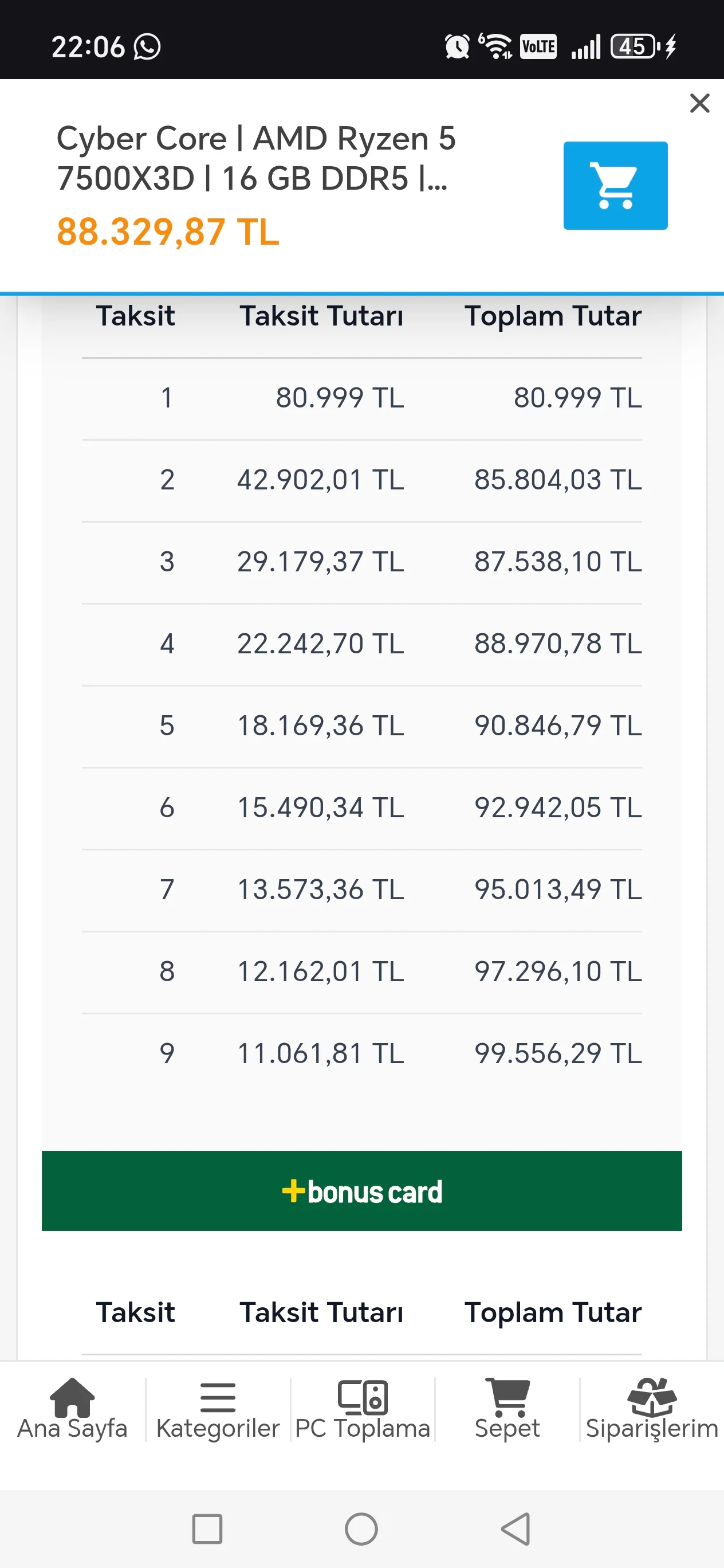Select the 1 installment row 80.999 TL
This screenshot has width=724, height=1568.
[x=362, y=398]
